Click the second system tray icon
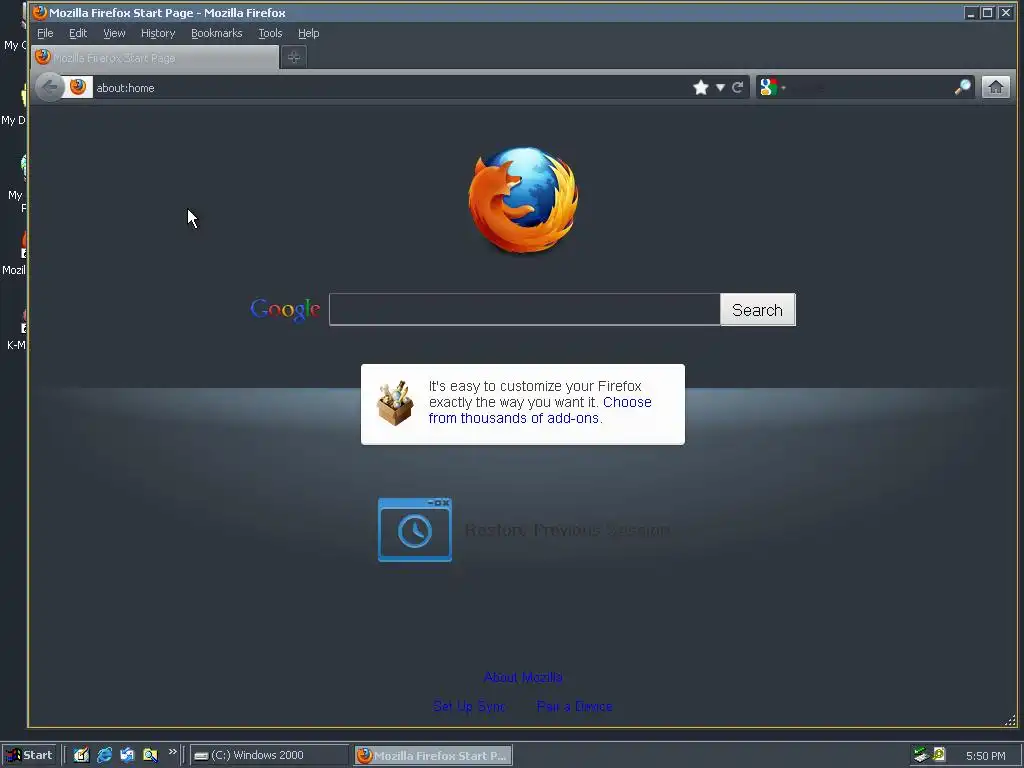 939,754
